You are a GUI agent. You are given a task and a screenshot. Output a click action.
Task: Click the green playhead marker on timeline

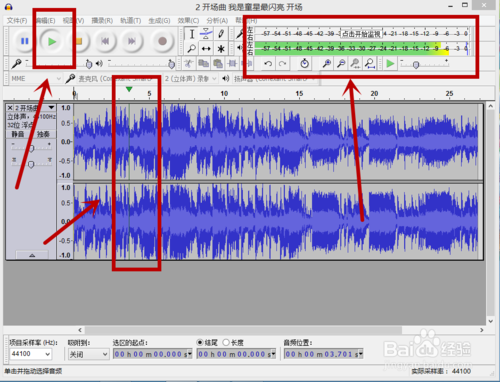[x=129, y=89]
